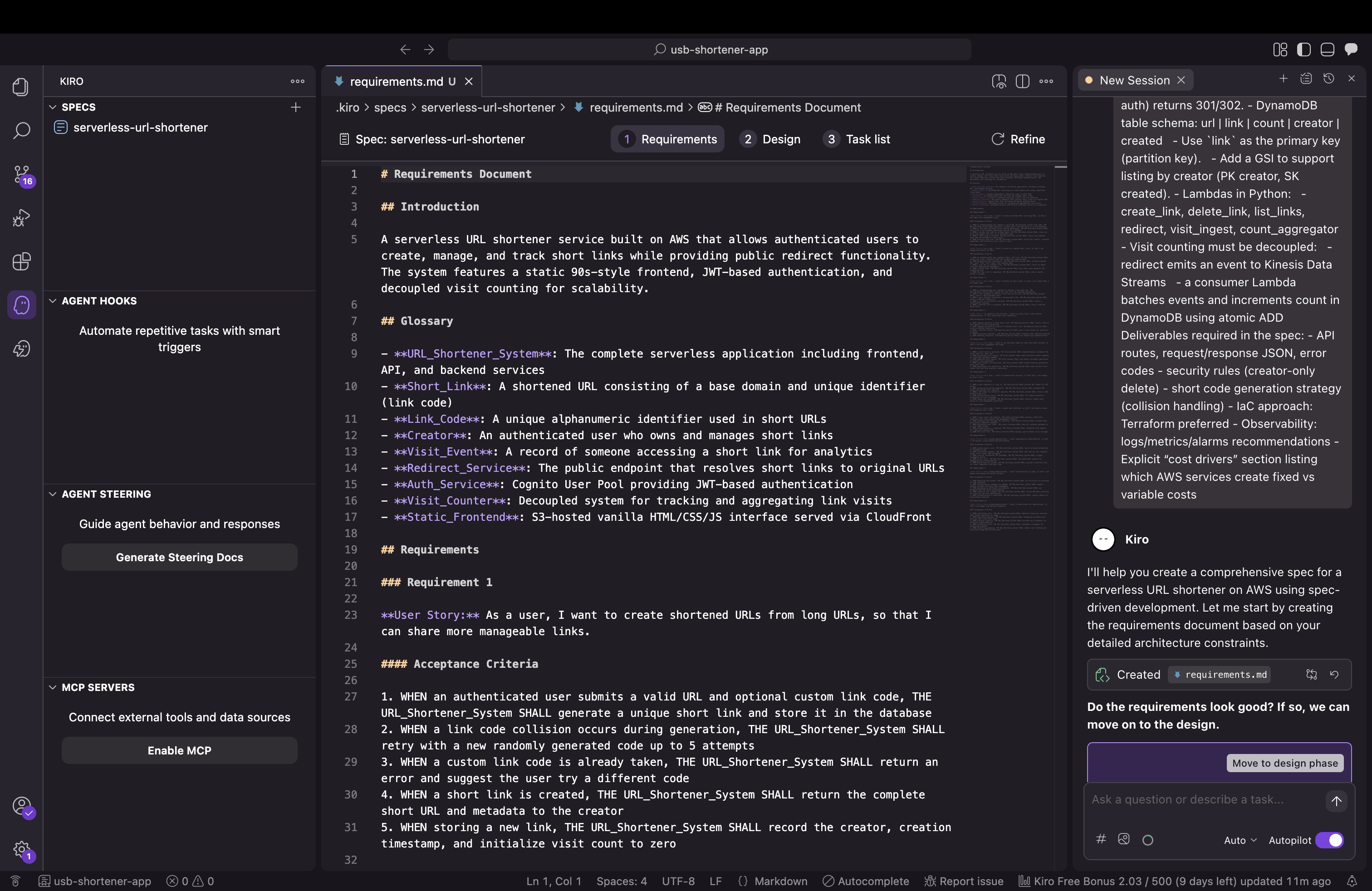Switch to the Task list tab

coord(857,139)
